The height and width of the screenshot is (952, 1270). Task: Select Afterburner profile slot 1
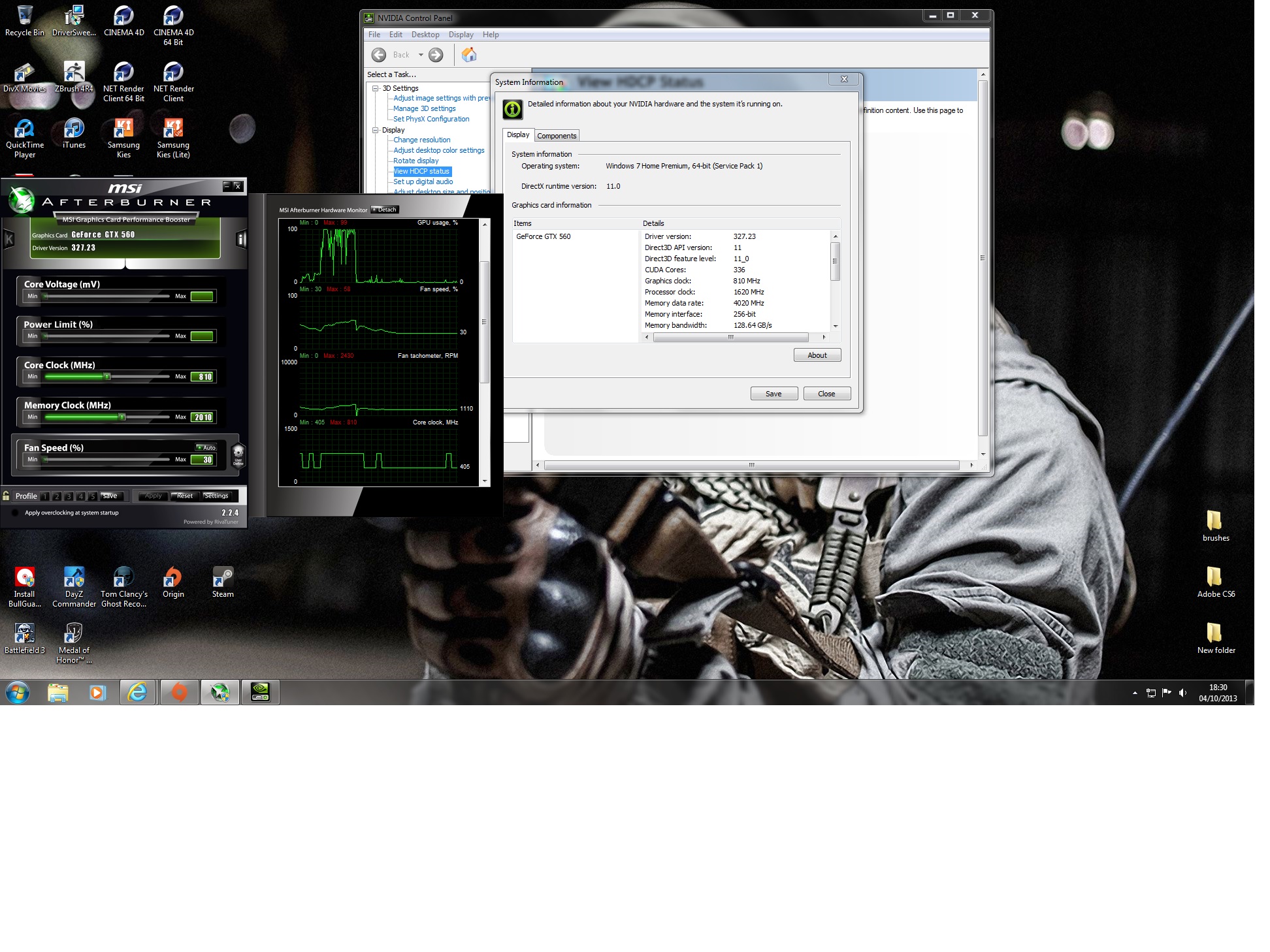45,496
